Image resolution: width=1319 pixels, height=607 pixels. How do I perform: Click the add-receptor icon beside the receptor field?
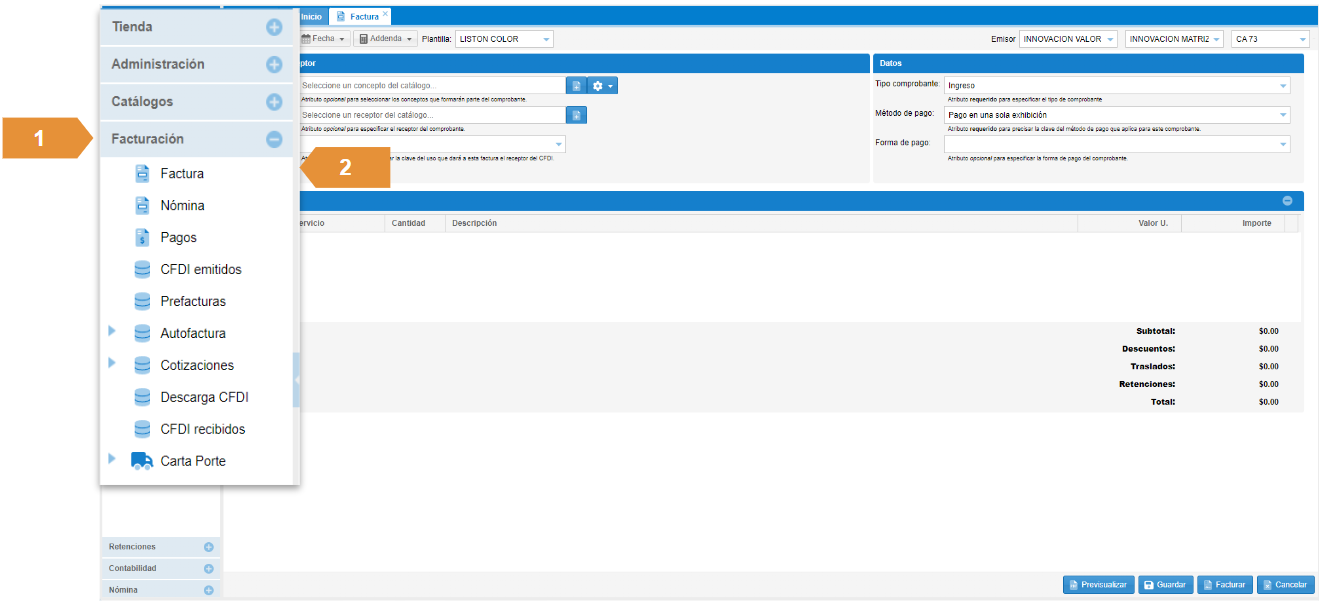click(x=576, y=115)
